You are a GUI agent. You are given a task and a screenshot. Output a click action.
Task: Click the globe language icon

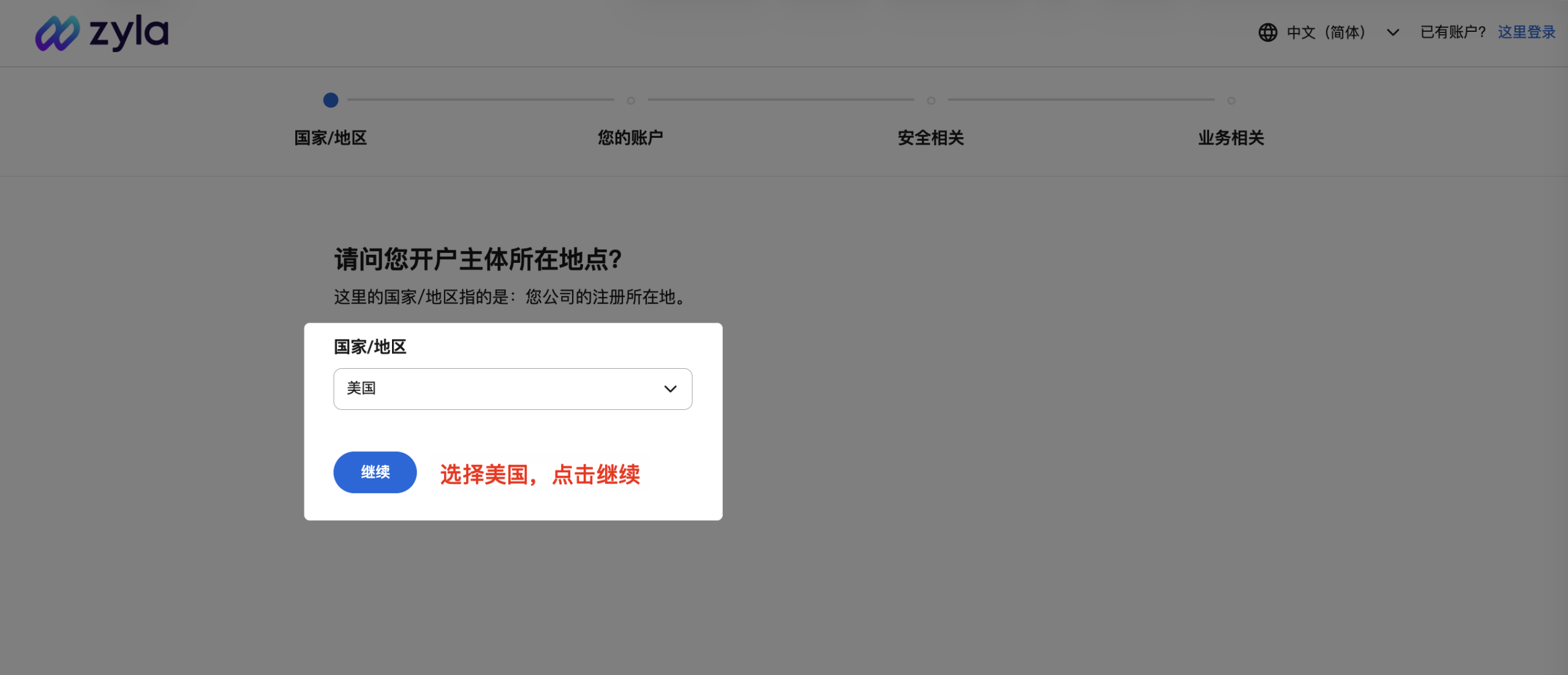coord(1267,32)
